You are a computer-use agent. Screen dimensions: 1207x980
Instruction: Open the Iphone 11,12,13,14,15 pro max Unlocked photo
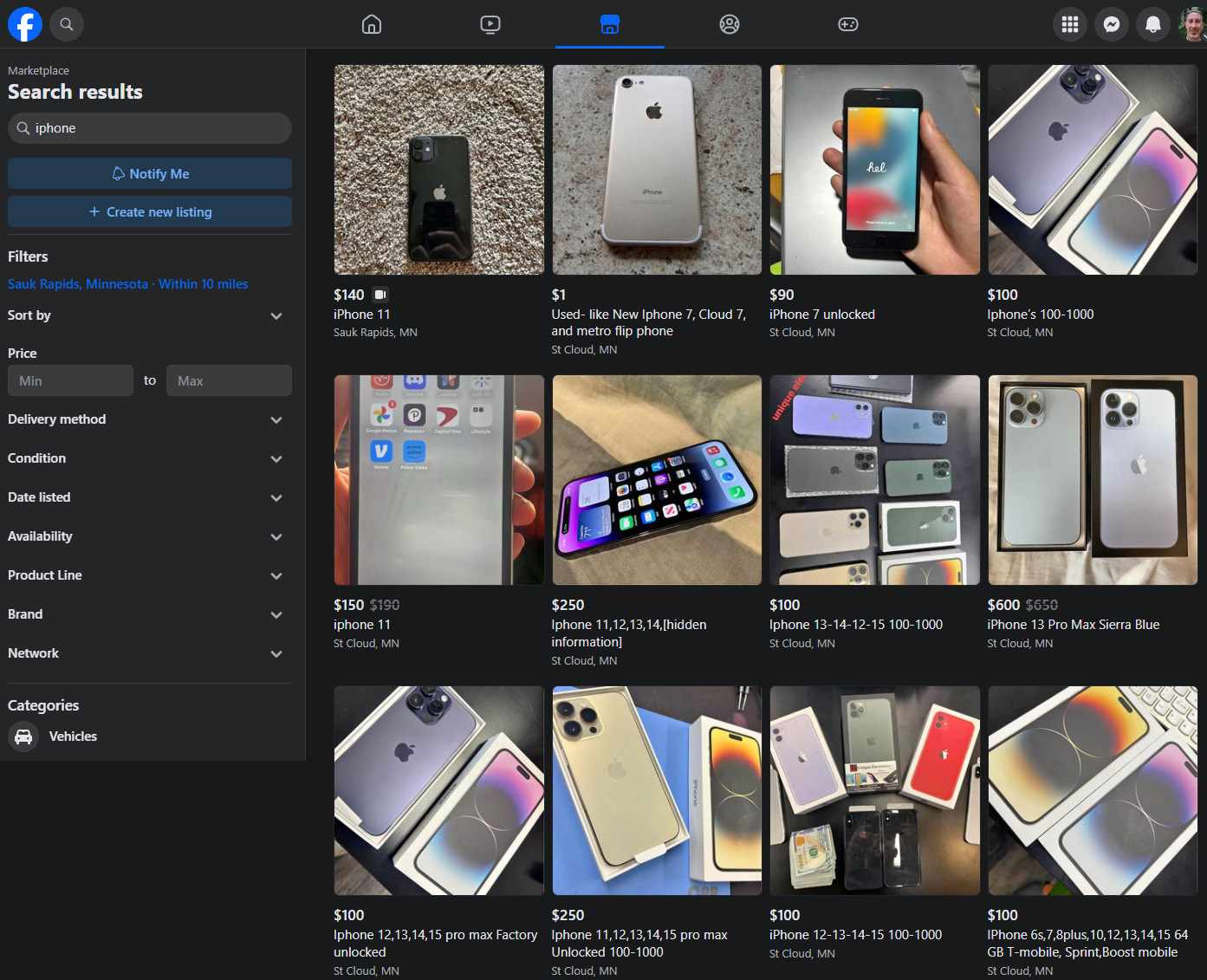click(x=657, y=790)
